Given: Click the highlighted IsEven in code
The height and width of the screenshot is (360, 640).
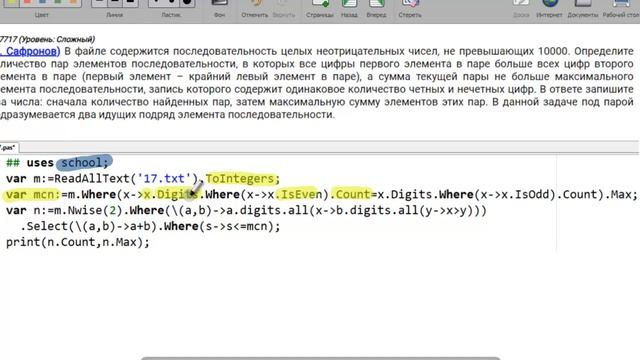Looking at the screenshot, I should coord(299,195).
